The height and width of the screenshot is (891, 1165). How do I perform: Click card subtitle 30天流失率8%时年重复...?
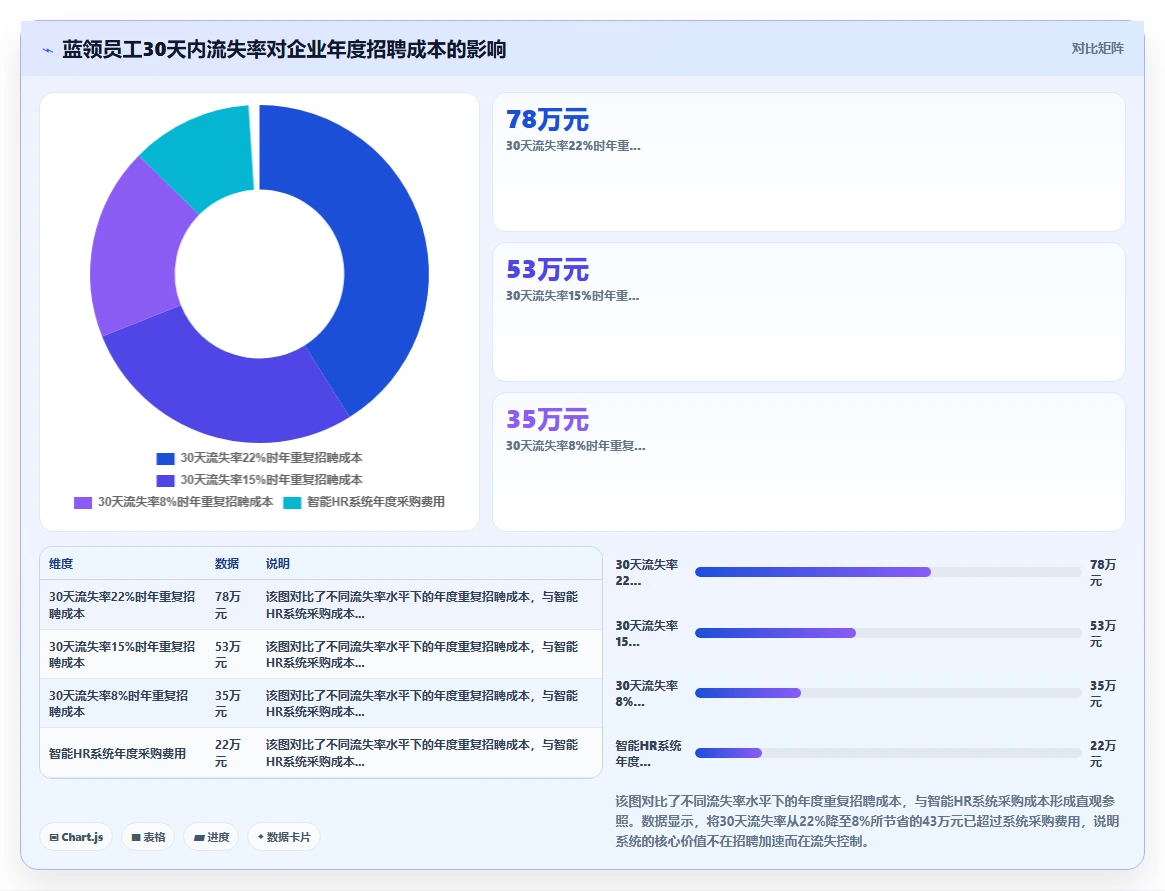tap(576, 446)
